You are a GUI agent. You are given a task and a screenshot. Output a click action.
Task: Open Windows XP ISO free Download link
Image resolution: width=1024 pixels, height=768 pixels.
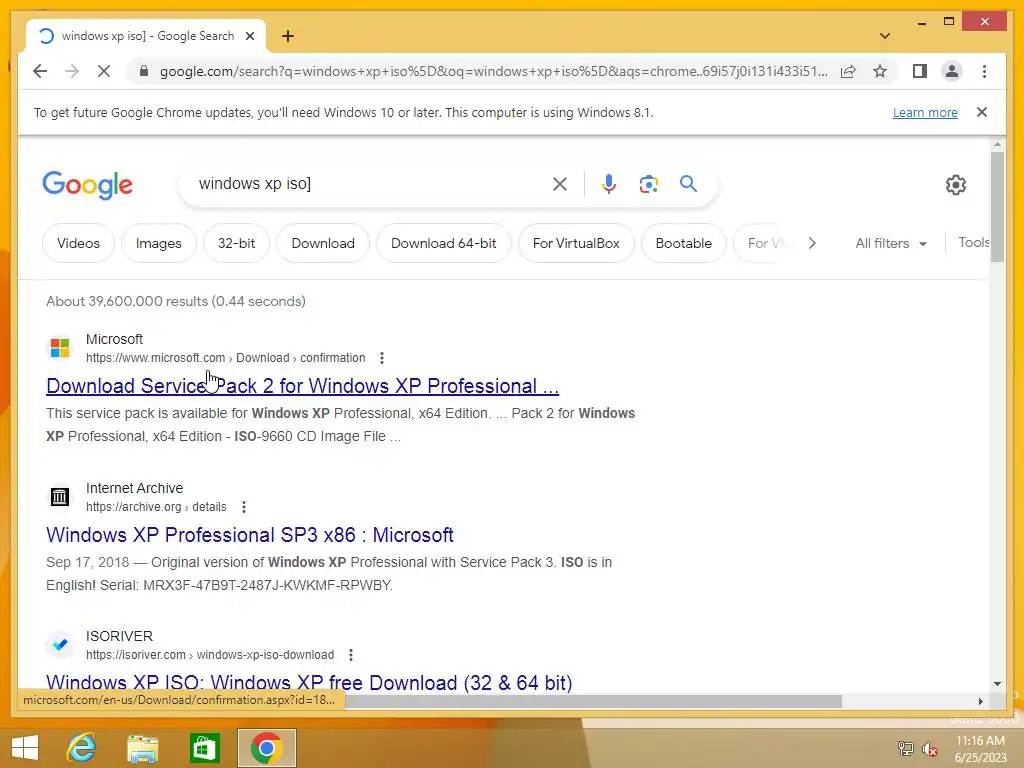309,682
